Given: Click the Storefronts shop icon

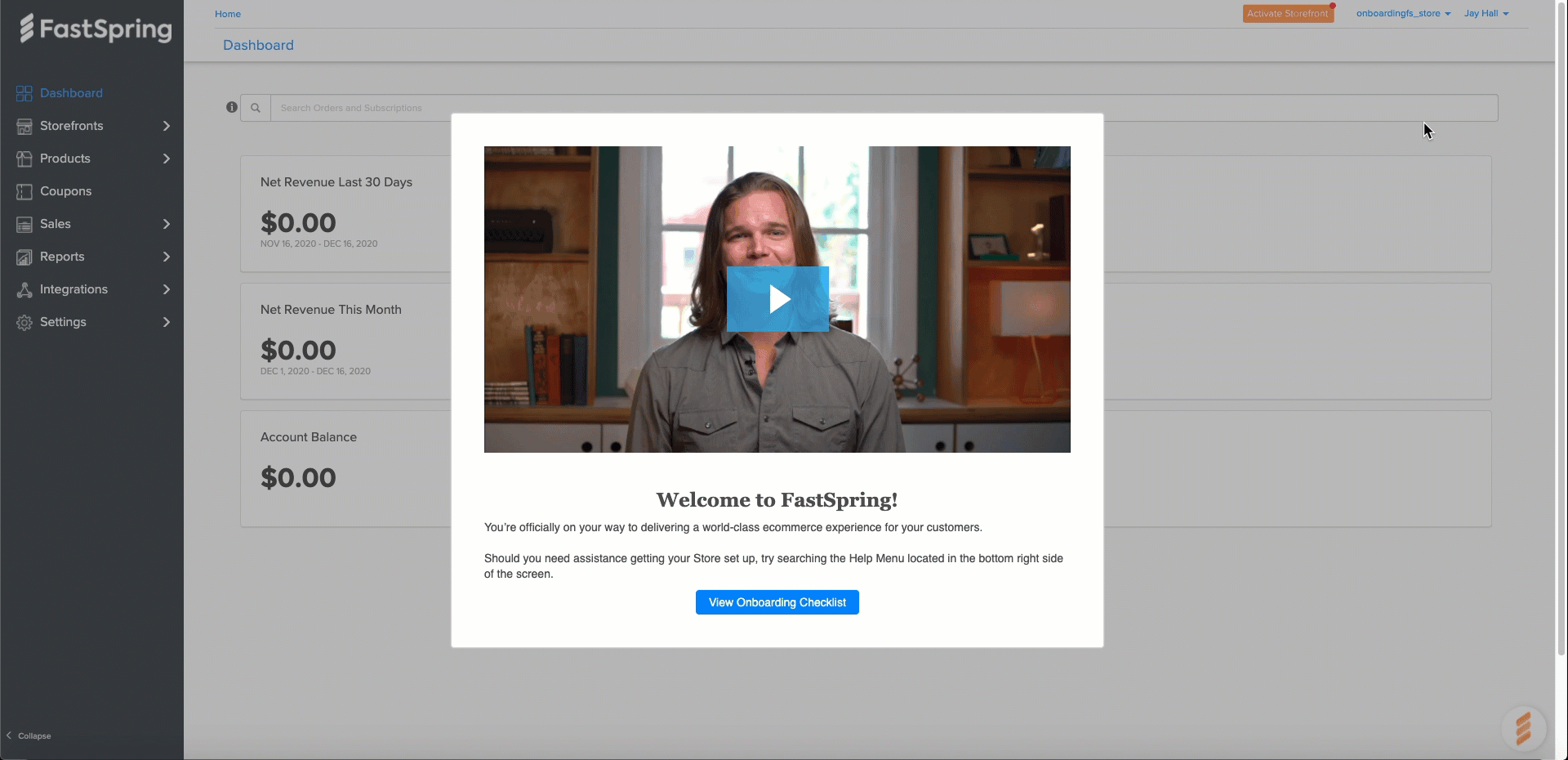Looking at the screenshot, I should [x=24, y=126].
